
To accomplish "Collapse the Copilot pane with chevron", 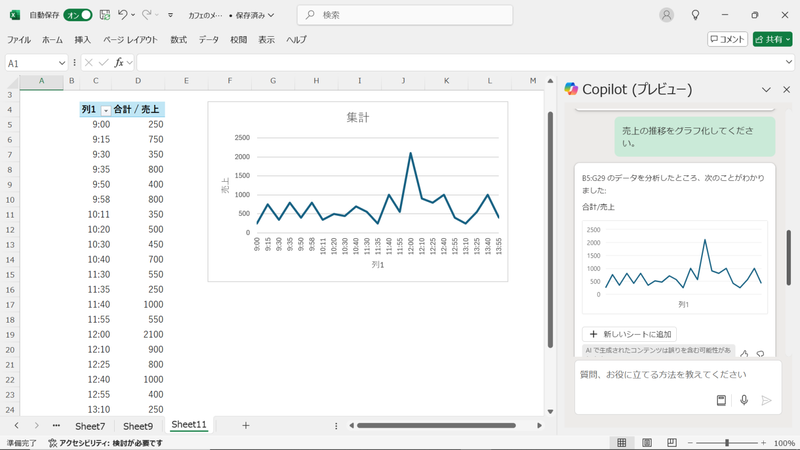I will [x=766, y=89].
